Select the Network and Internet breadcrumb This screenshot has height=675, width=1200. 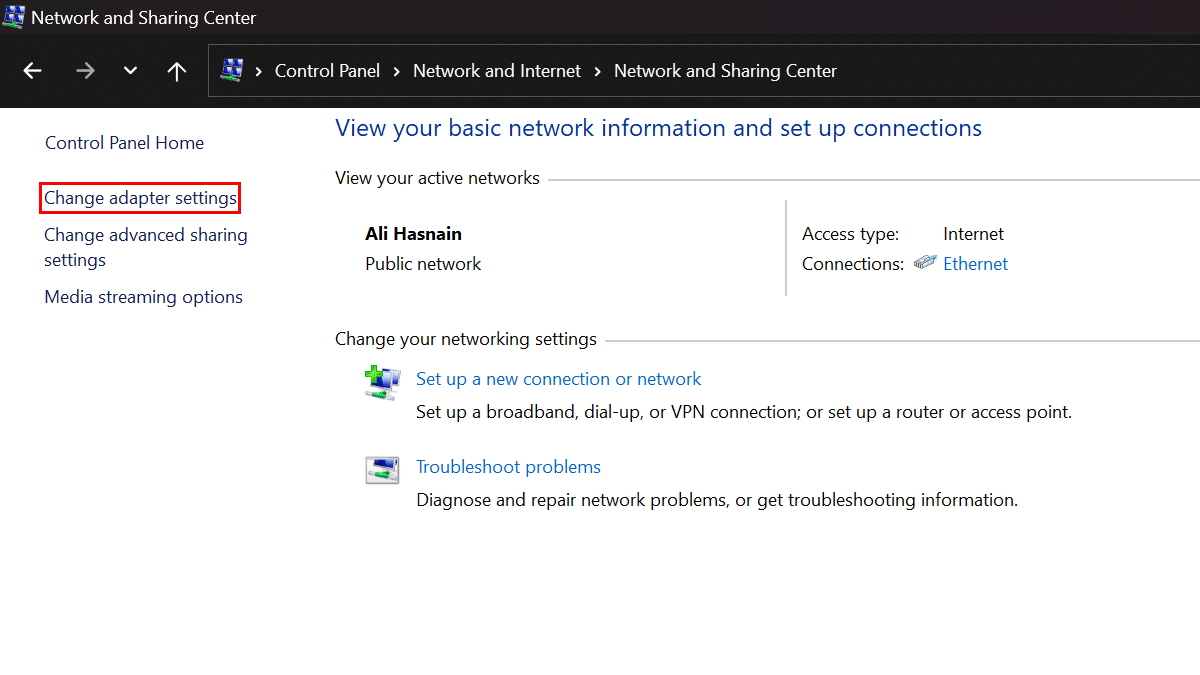click(x=497, y=70)
